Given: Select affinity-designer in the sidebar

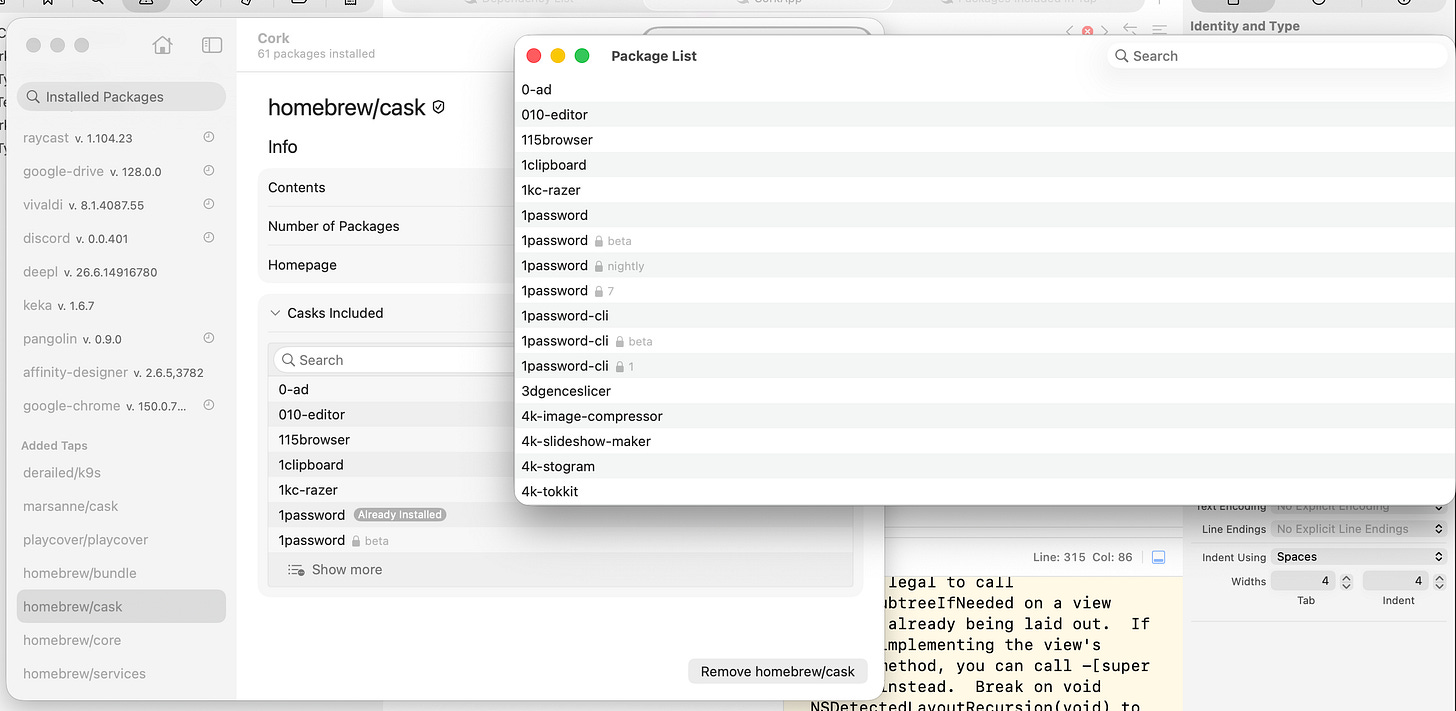Looking at the screenshot, I should pos(121,372).
